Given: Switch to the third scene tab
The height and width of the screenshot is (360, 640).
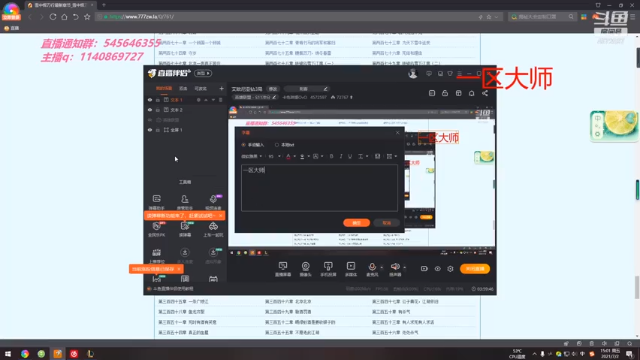Looking at the screenshot, I should [x=200, y=89].
